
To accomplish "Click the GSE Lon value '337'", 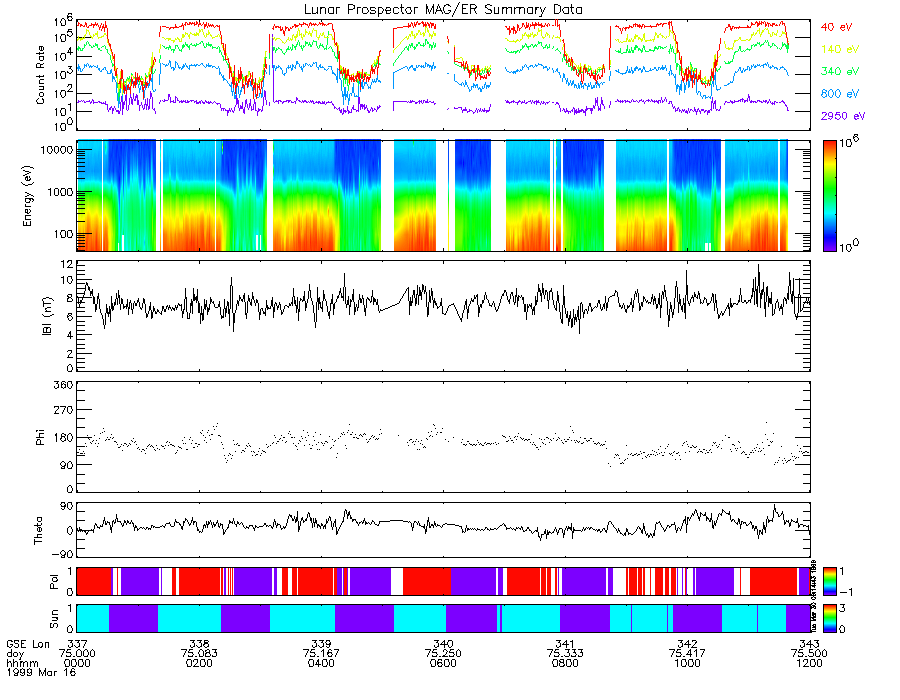I will [77, 644].
